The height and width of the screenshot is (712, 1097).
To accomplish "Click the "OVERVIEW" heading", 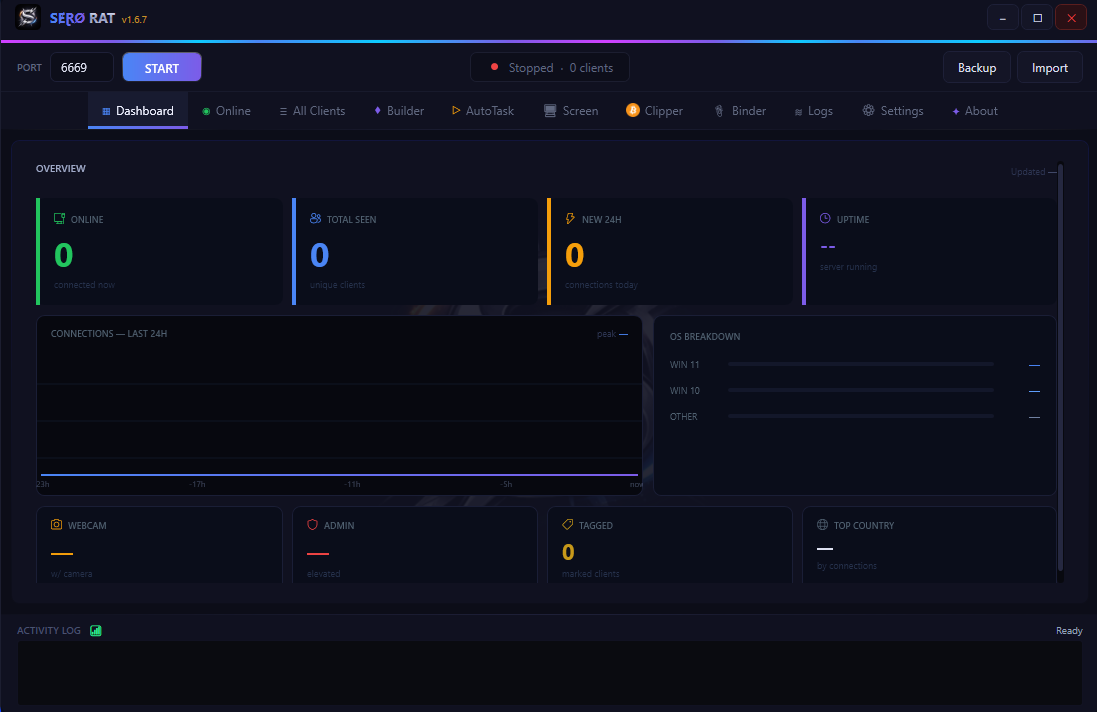I will [x=61, y=169].
